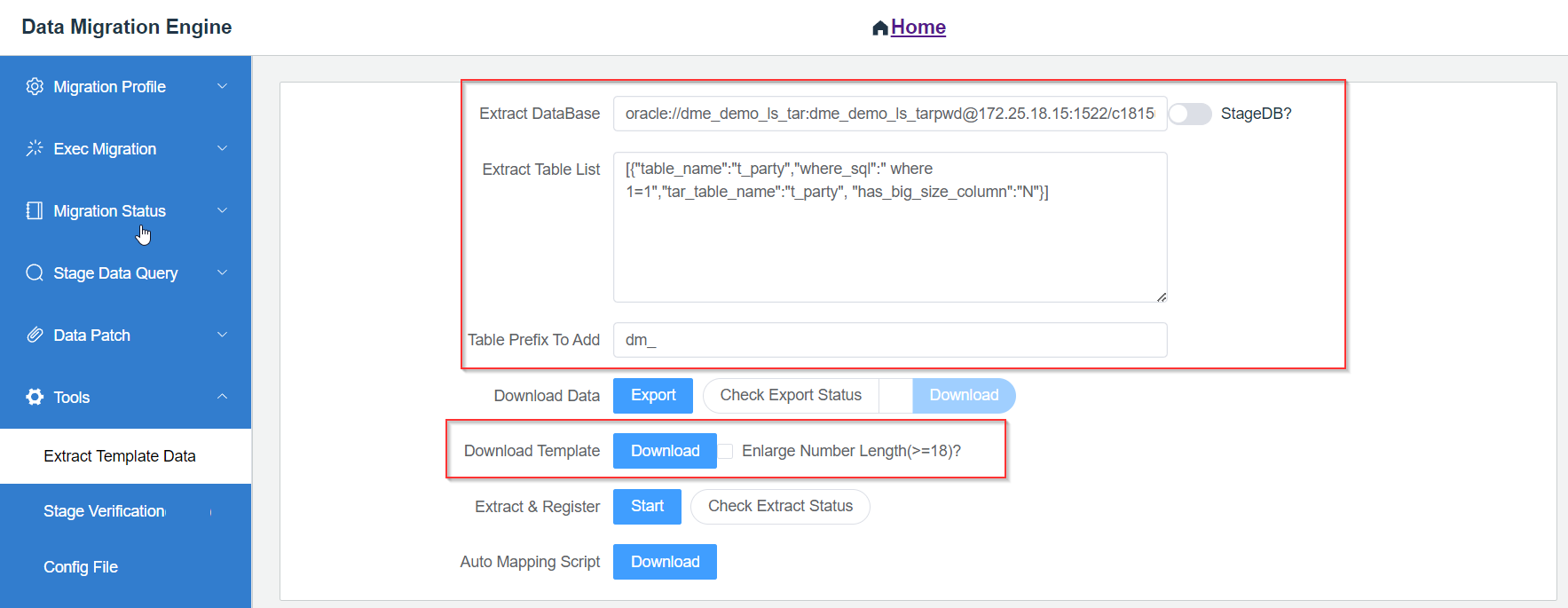This screenshot has width=1568, height=608.
Task: Expand Stage Data Query chevron
Action: coord(222,272)
